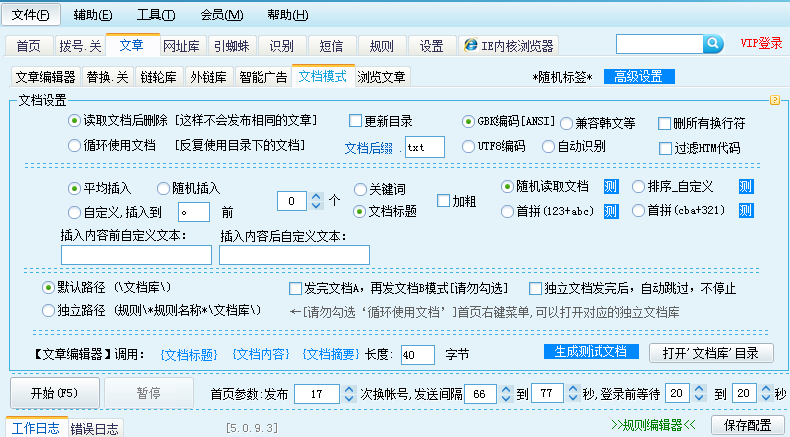This screenshot has height=437, width=790.
Task: Switch to 智能广告 sub-tab
Action: pos(263,77)
